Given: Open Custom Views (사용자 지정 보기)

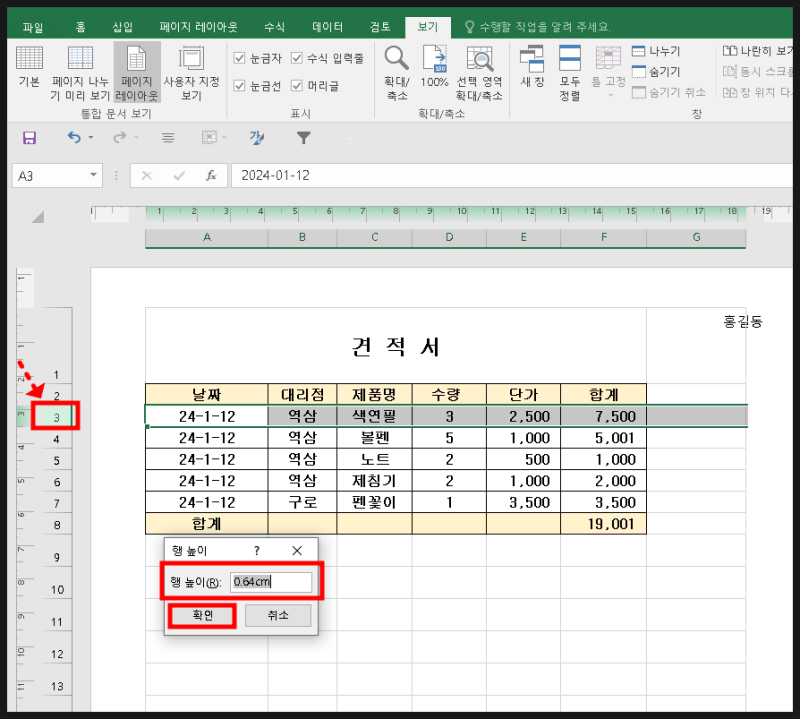Looking at the screenshot, I should coord(191,73).
